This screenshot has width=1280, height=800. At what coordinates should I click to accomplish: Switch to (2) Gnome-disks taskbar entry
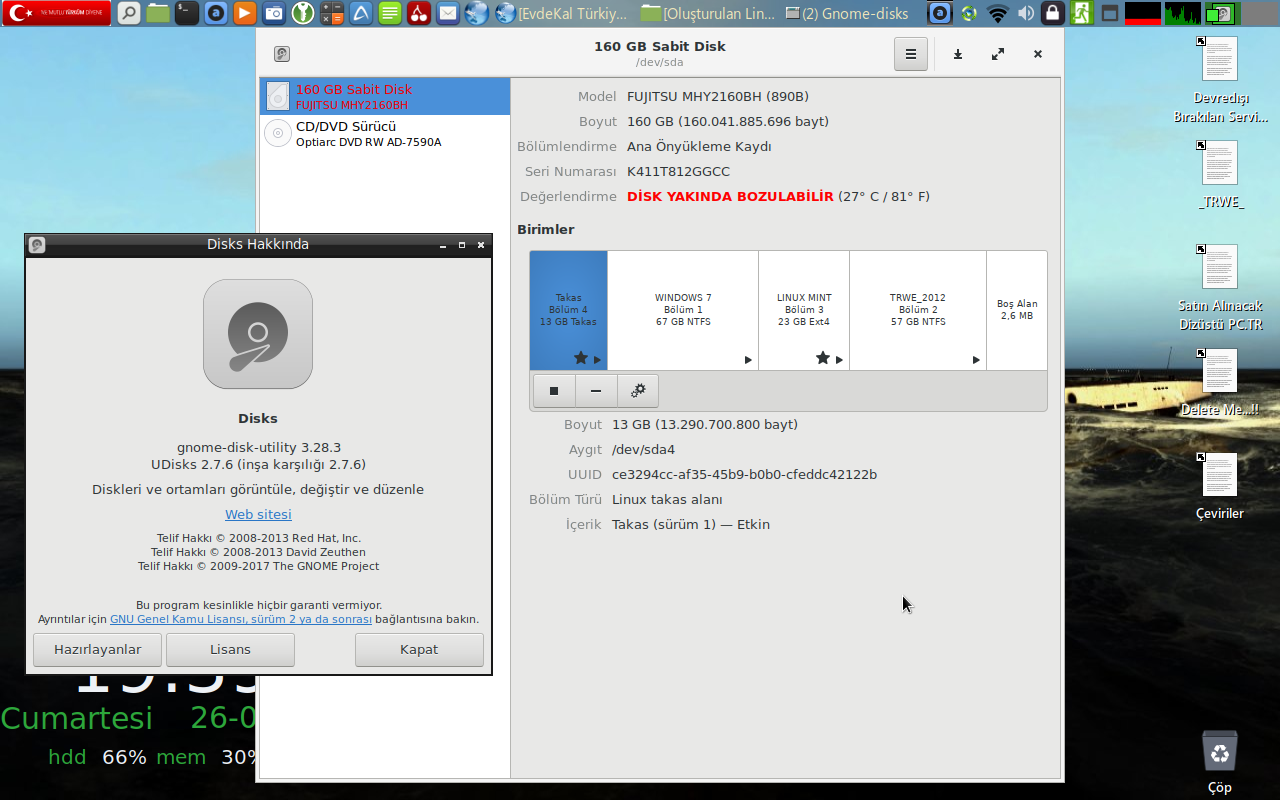pyautogui.click(x=848, y=13)
